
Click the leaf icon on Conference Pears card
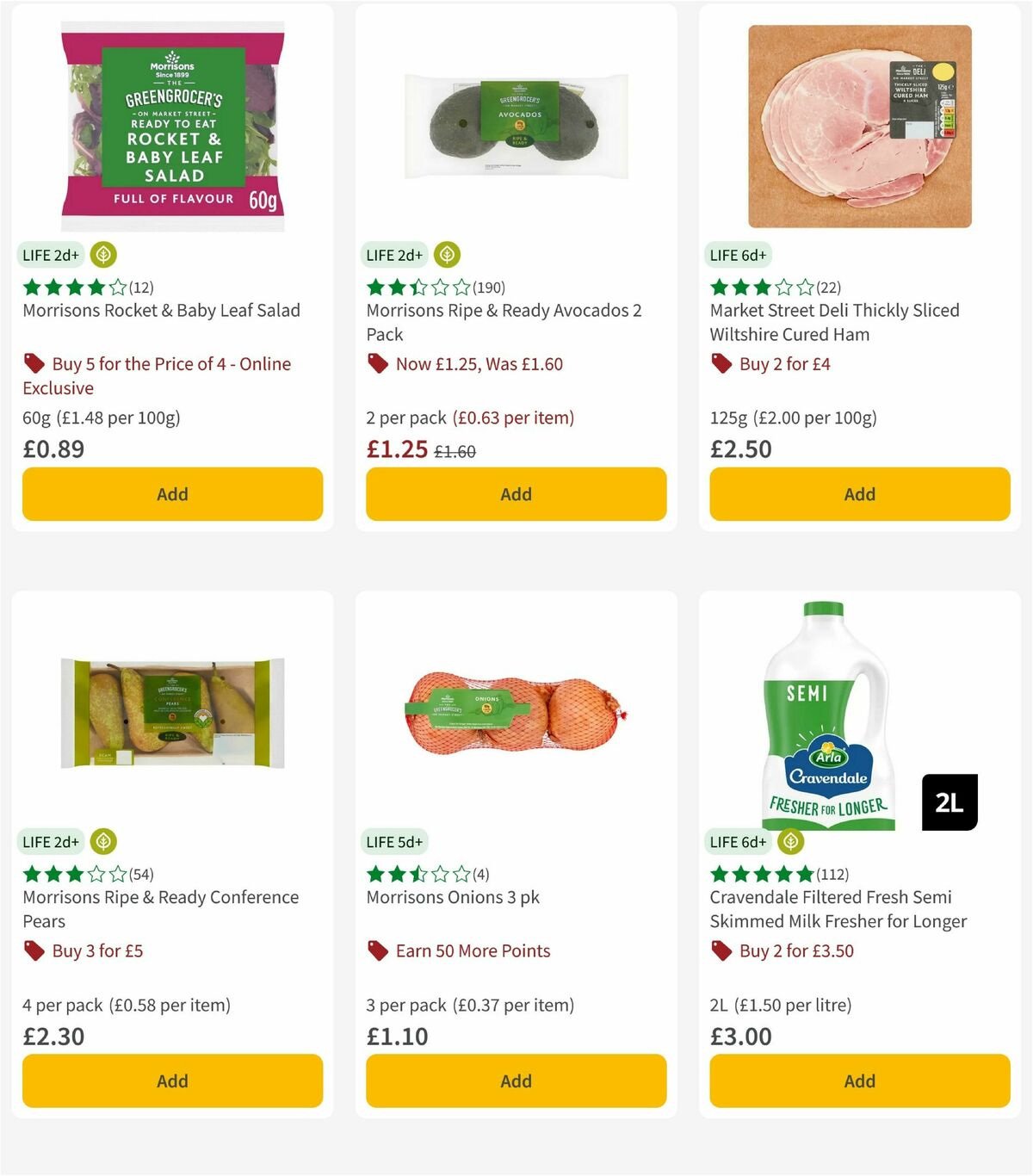tap(103, 842)
